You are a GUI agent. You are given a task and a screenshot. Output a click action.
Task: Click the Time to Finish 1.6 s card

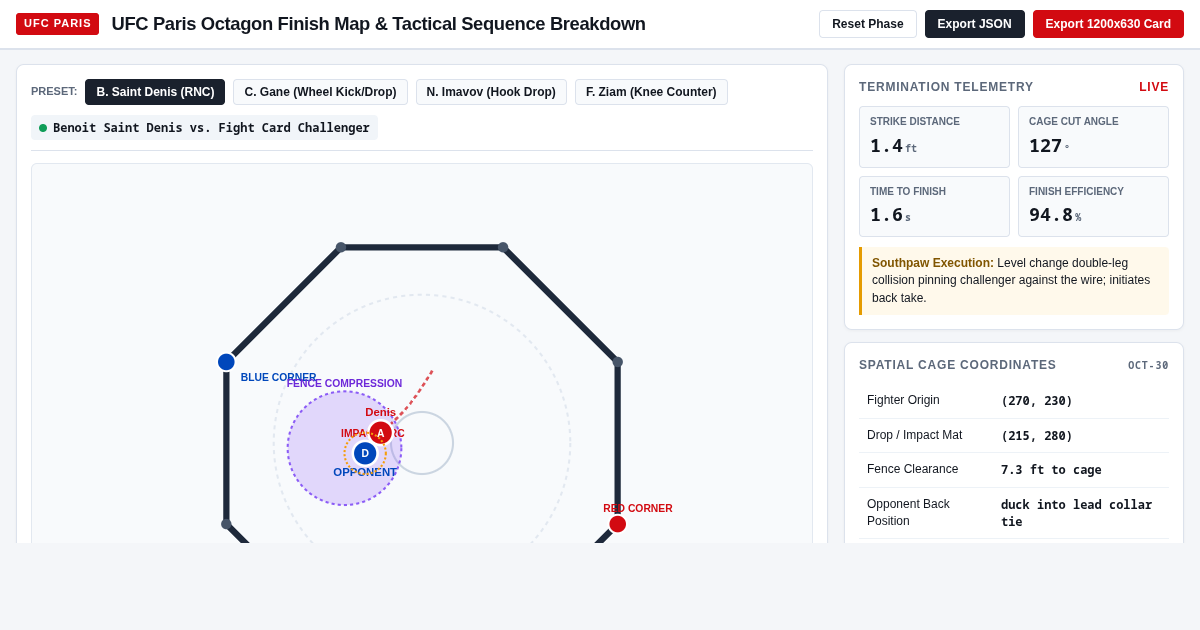point(934,207)
